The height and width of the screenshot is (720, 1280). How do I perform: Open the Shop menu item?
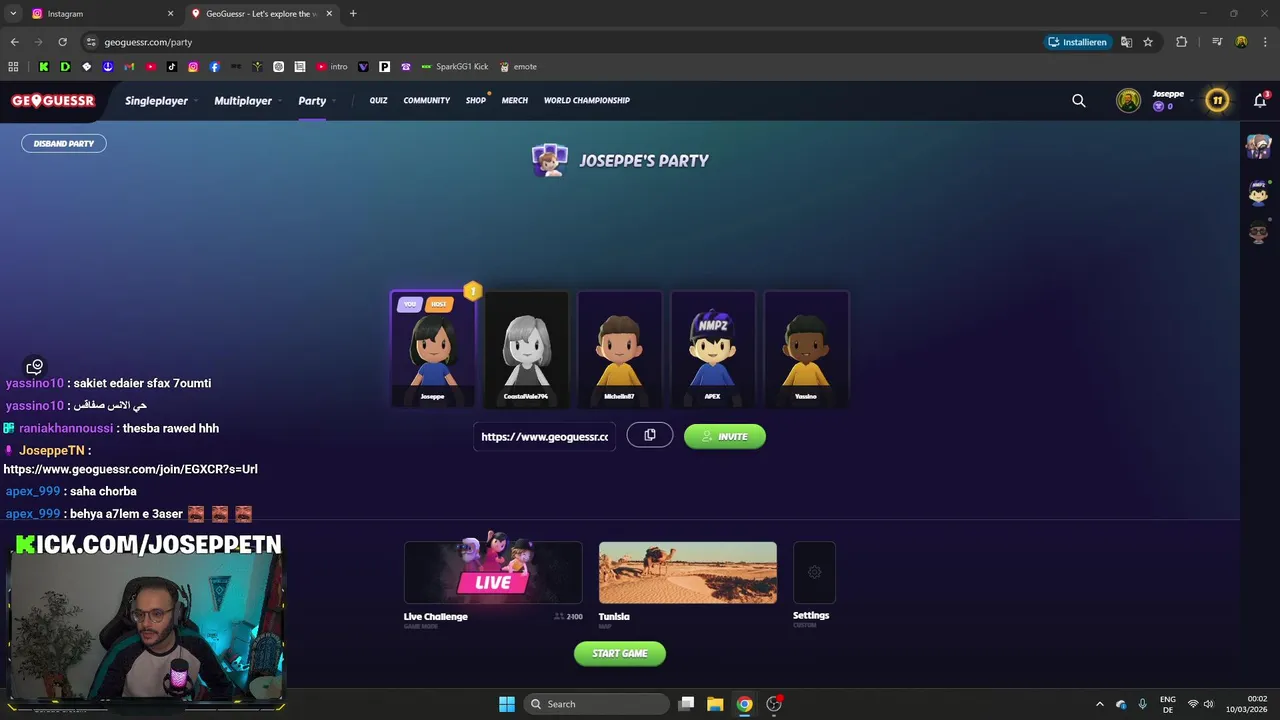coord(476,100)
